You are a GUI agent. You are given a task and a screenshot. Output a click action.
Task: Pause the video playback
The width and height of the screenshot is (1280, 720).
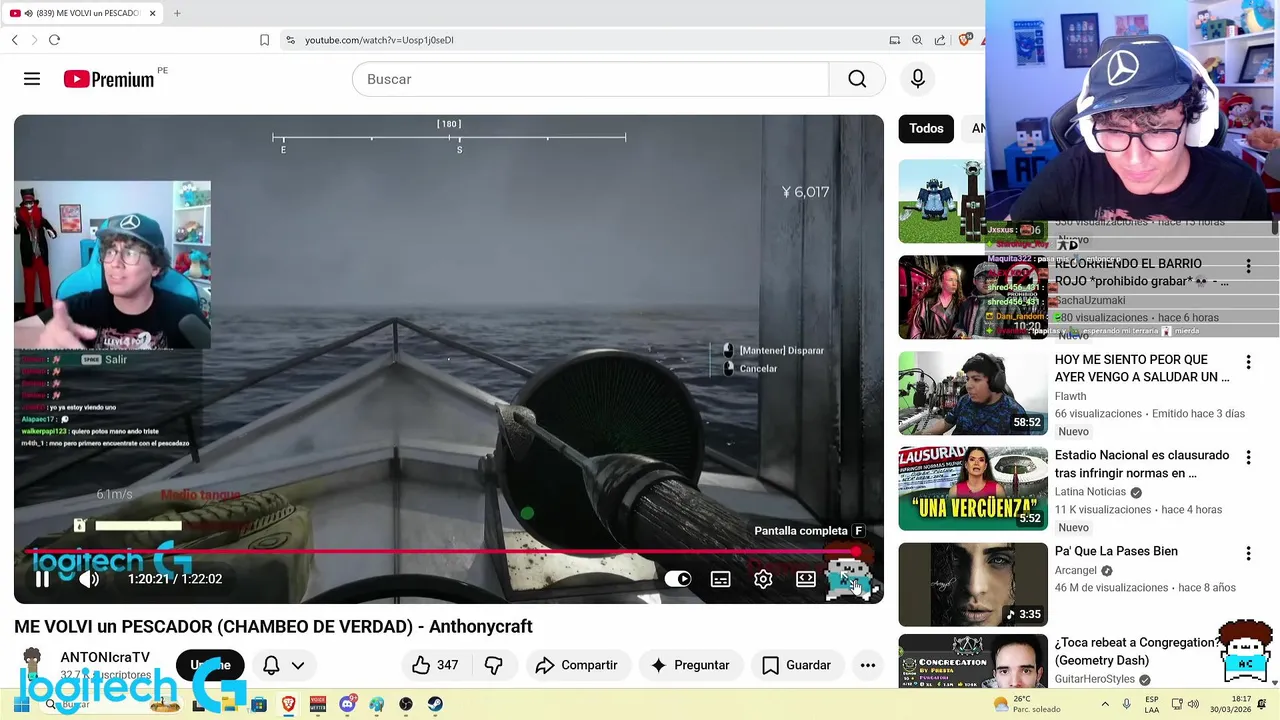pyautogui.click(x=42, y=579)
